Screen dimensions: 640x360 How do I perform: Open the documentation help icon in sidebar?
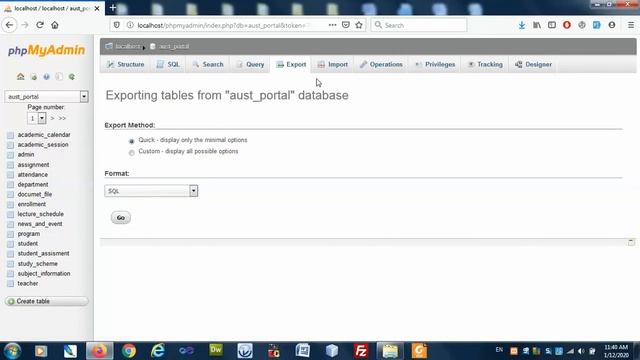pos(46,77)
